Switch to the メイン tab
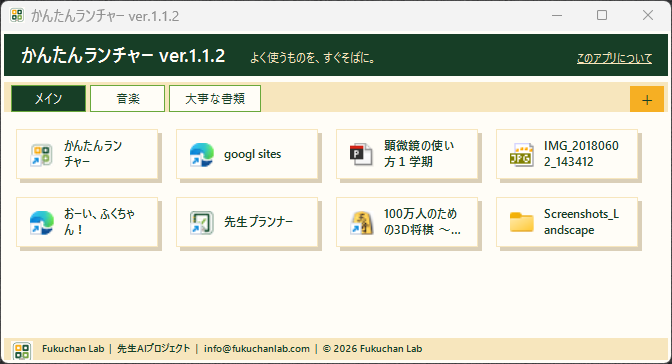This screenshot has height=364, width=672. point(48,99)
